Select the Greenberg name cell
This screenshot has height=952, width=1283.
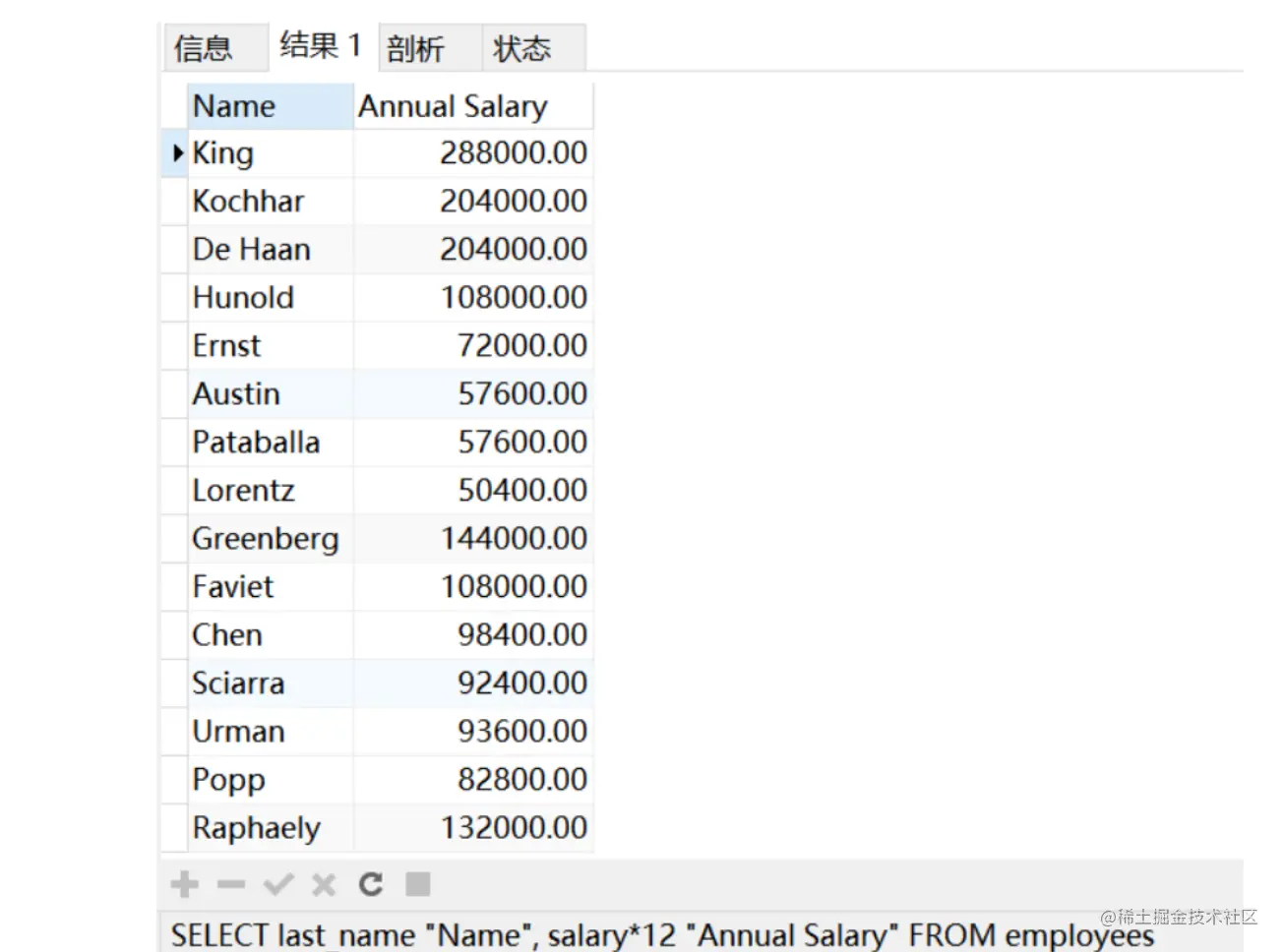[x=271, y=539]
